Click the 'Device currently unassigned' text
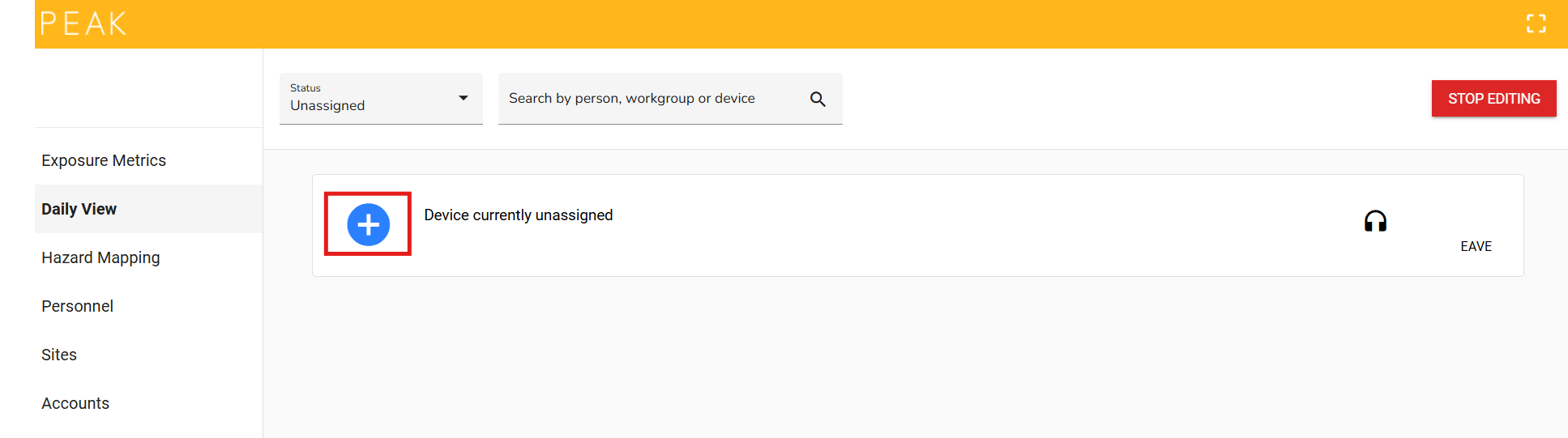The image size is (1568, 438). click(x=519, y=215)
